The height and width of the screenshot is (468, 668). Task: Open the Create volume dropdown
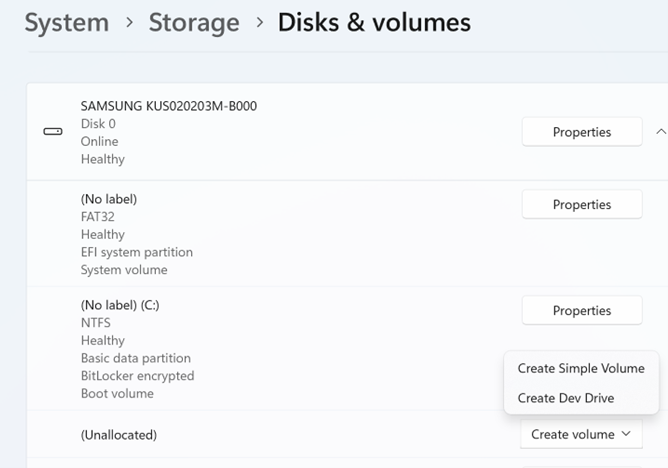pos(581,434)
